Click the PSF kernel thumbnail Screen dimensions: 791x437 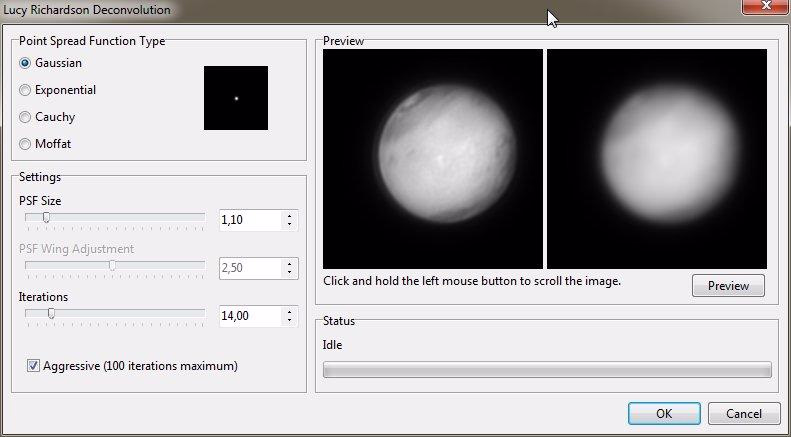coord(236,98)
